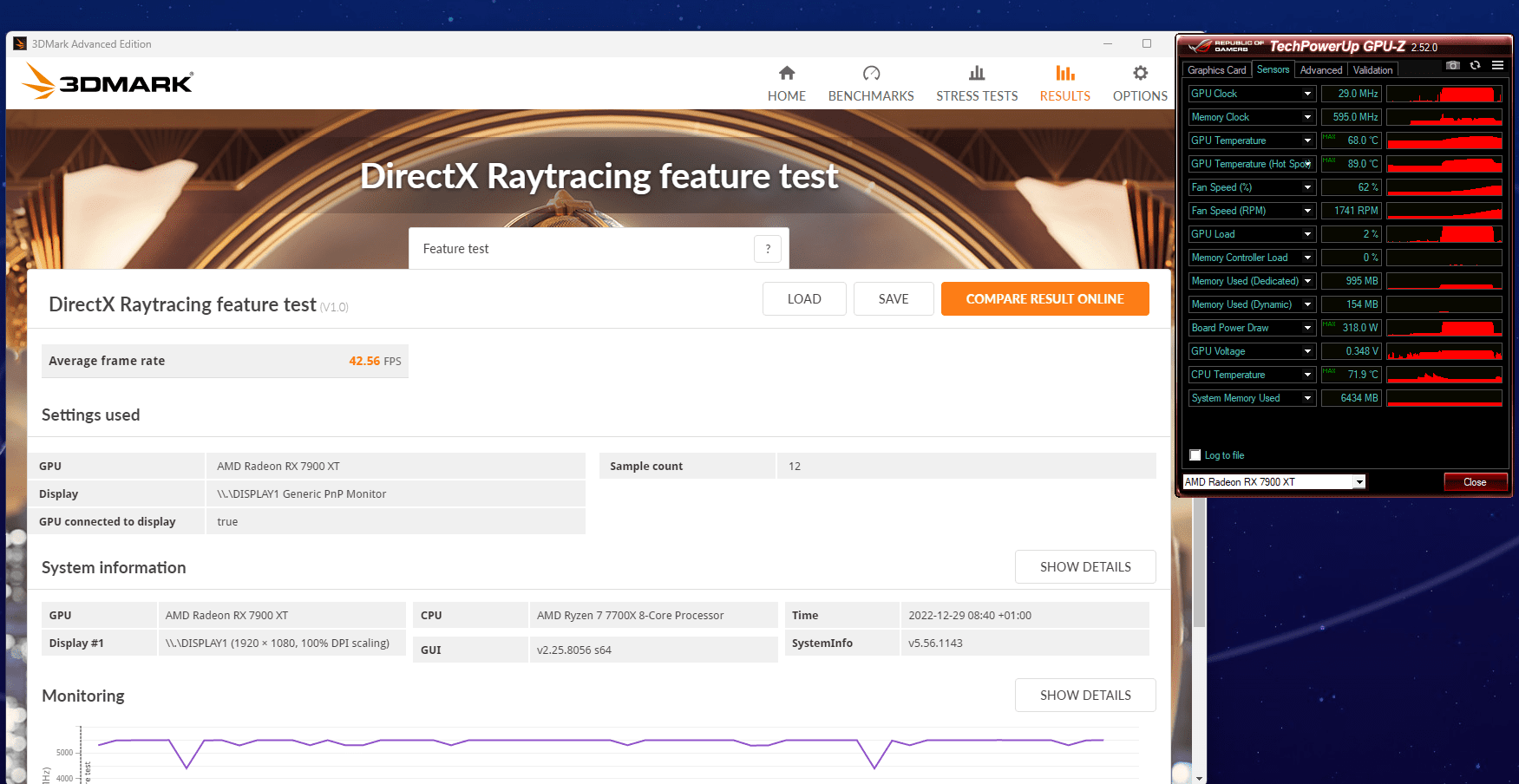Click the 42.56 FPS average frame rate
Screen dimensions: 1519x784
[375, 361]
